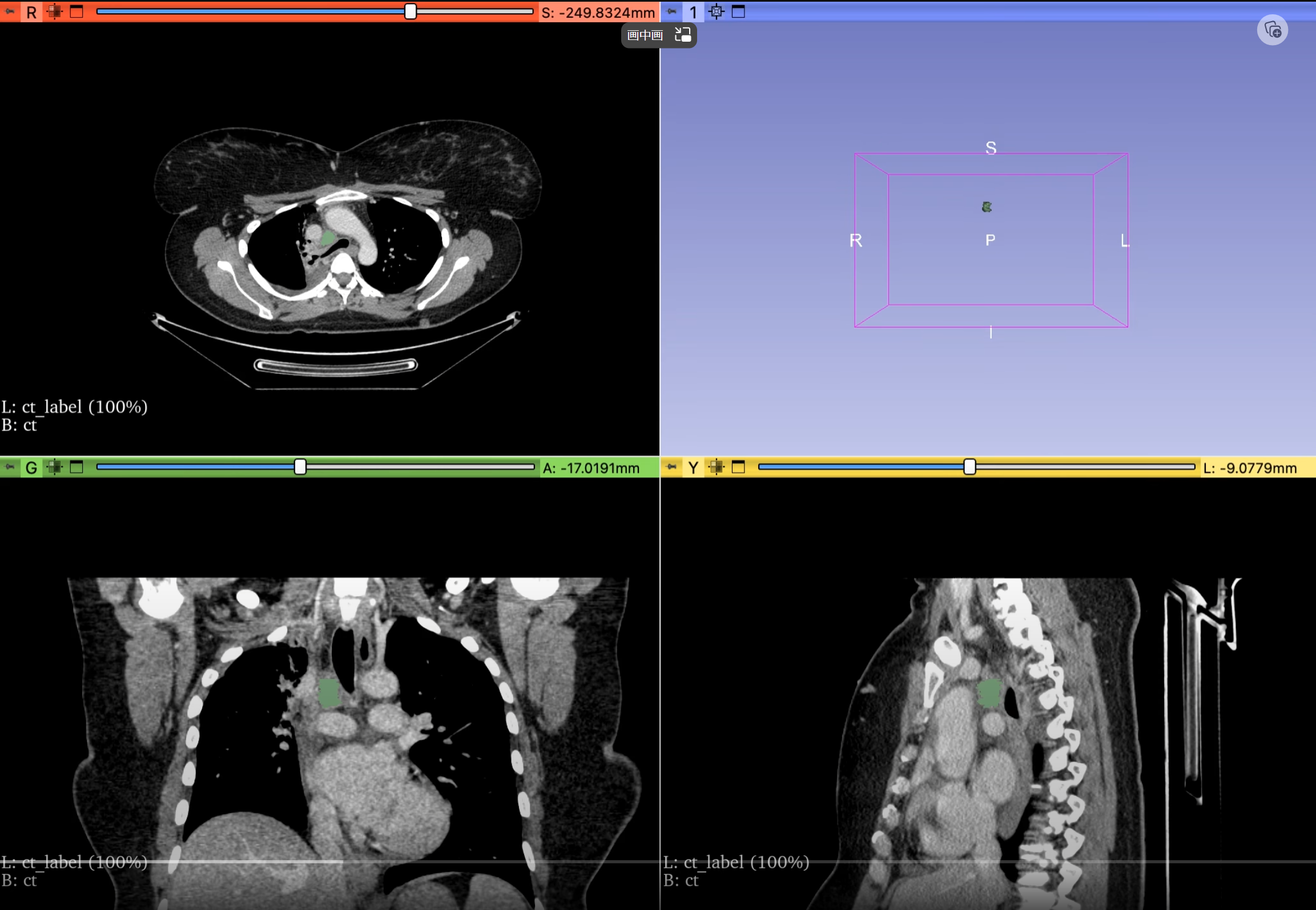Center the 3D view on the scene
The height and width of the screenshot is (910, 1316).
point(717,11)
